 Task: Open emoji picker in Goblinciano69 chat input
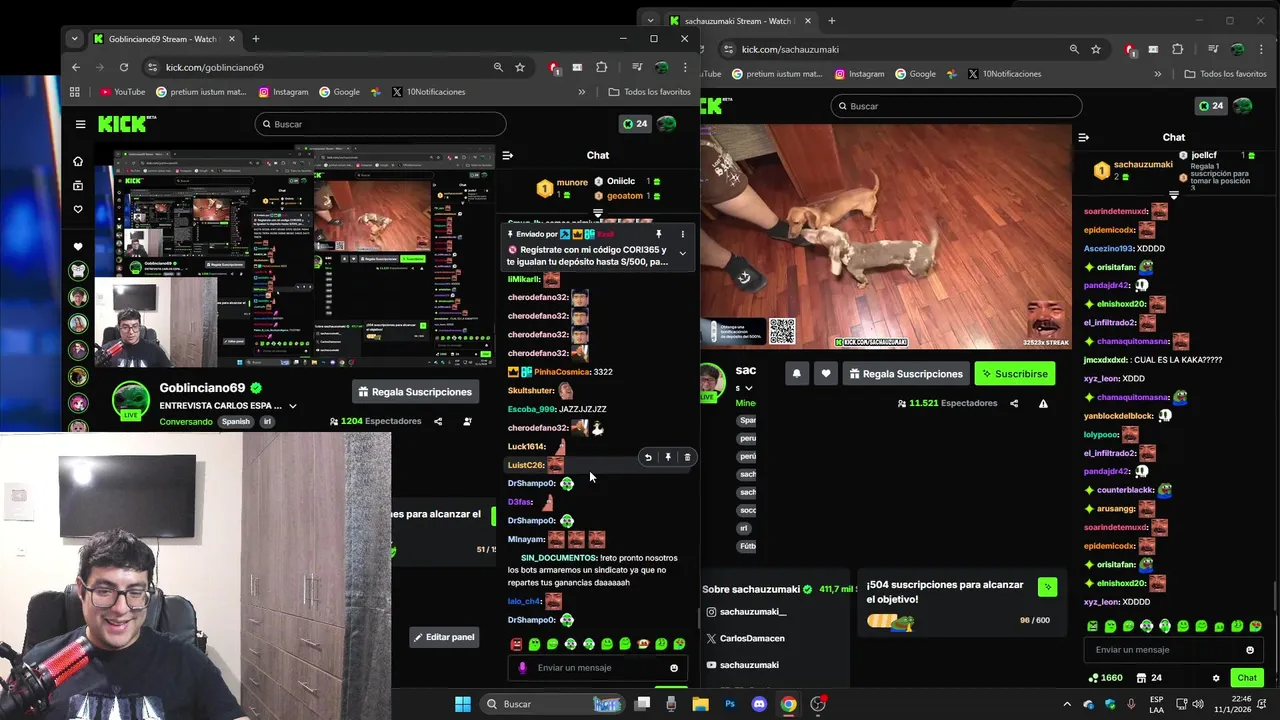(674, 668)
